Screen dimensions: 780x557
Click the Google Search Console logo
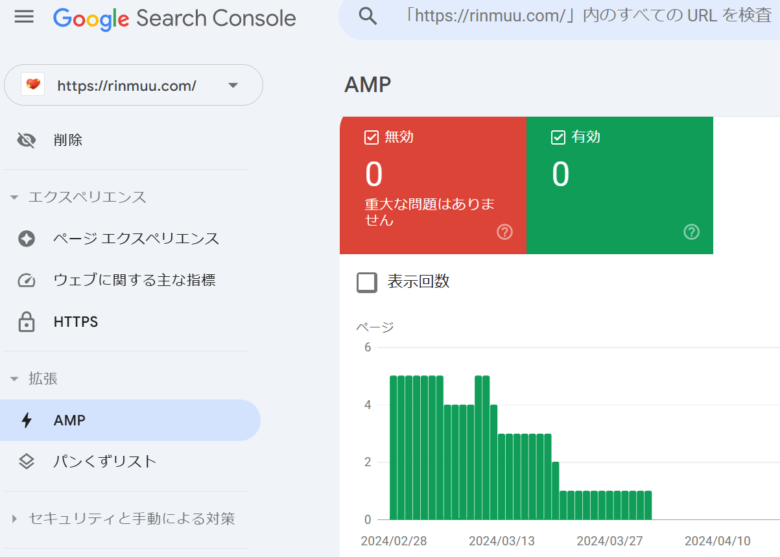click(174, 18)
